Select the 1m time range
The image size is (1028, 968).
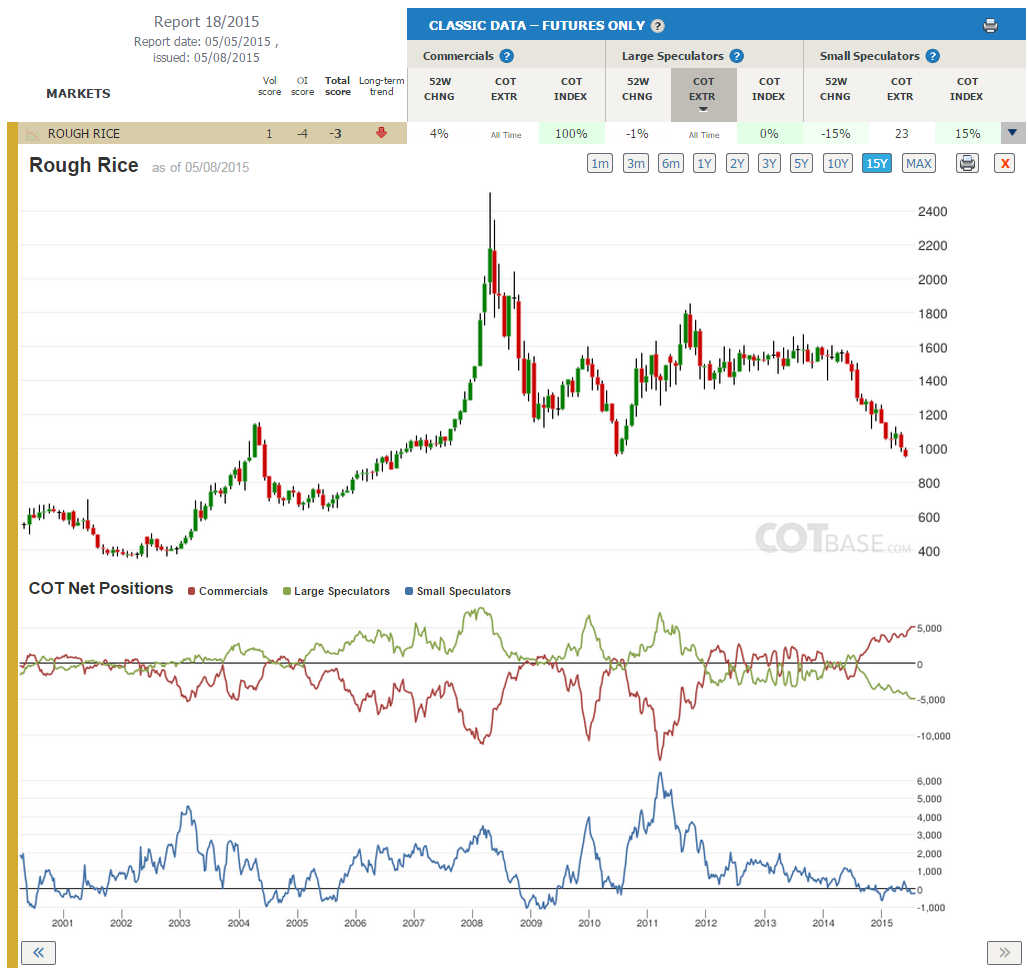(600, 163)
